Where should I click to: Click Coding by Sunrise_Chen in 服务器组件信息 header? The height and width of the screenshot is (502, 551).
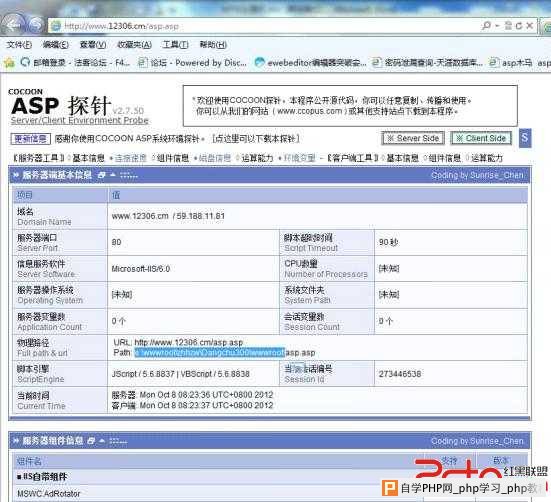[477, 441]
